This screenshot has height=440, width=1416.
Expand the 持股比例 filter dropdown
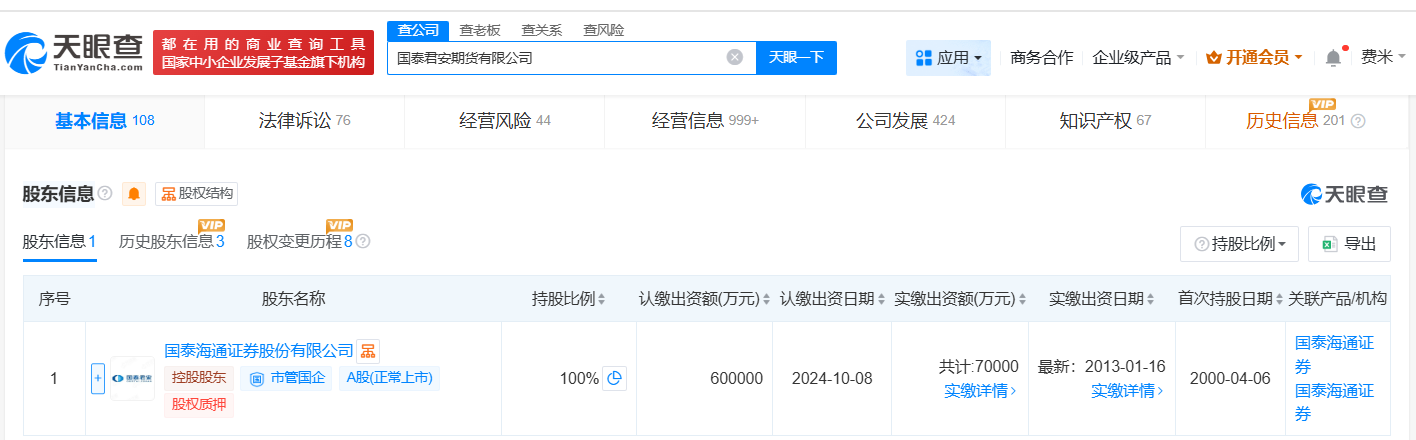point(1239,244)
